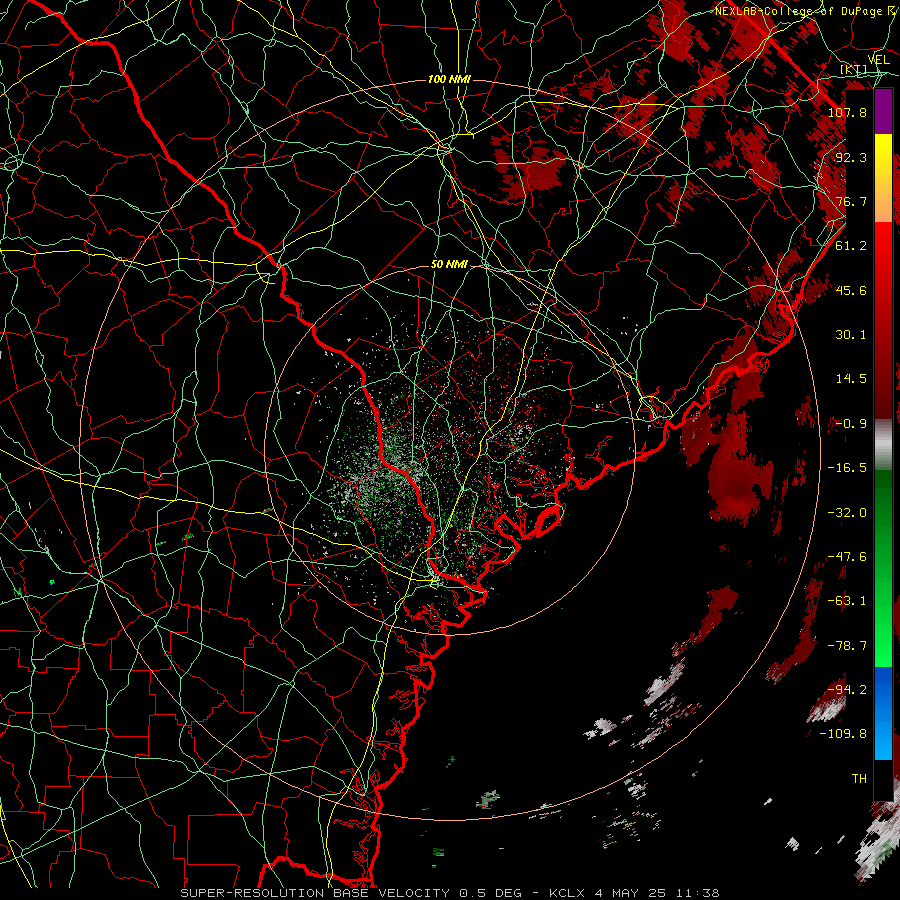
Task: Click the 100 NMI range ring label
Action: 449,79
